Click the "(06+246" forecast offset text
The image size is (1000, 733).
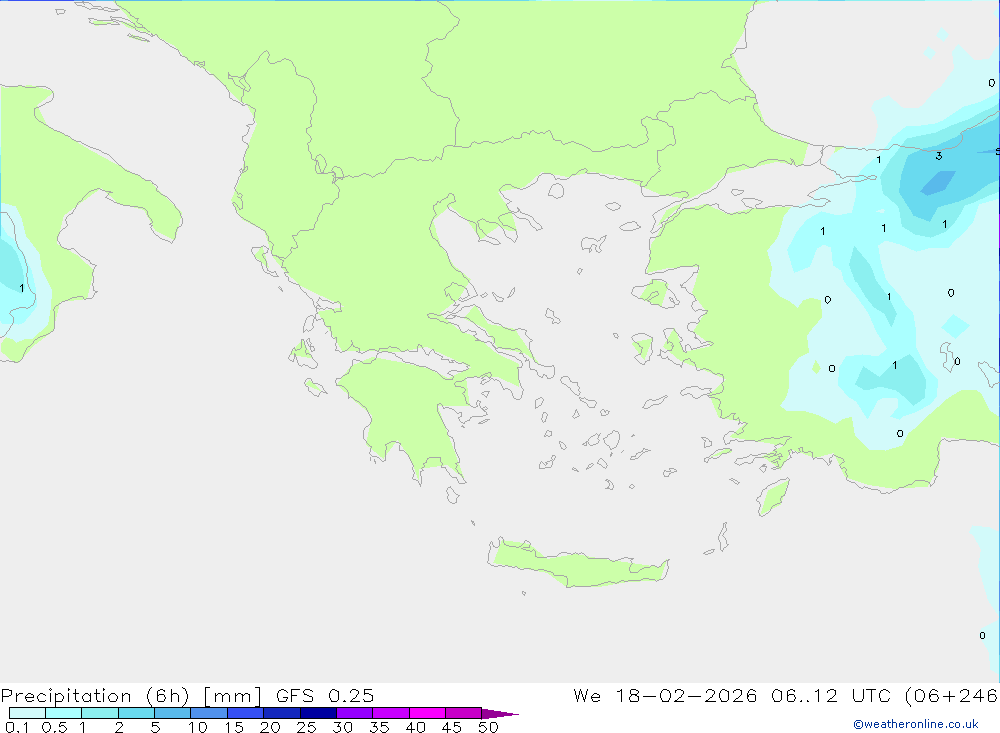pos(952,695)
